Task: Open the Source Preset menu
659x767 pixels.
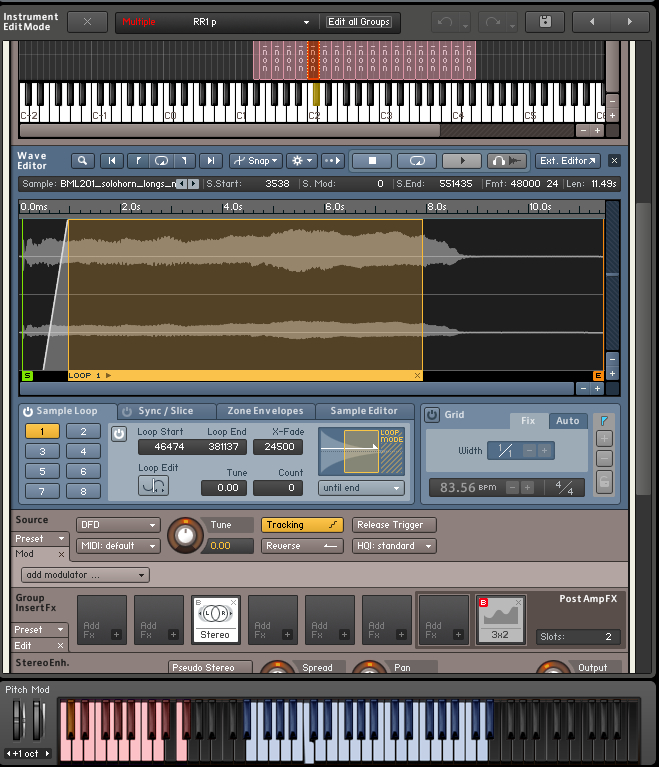Action: pos(40,539)
